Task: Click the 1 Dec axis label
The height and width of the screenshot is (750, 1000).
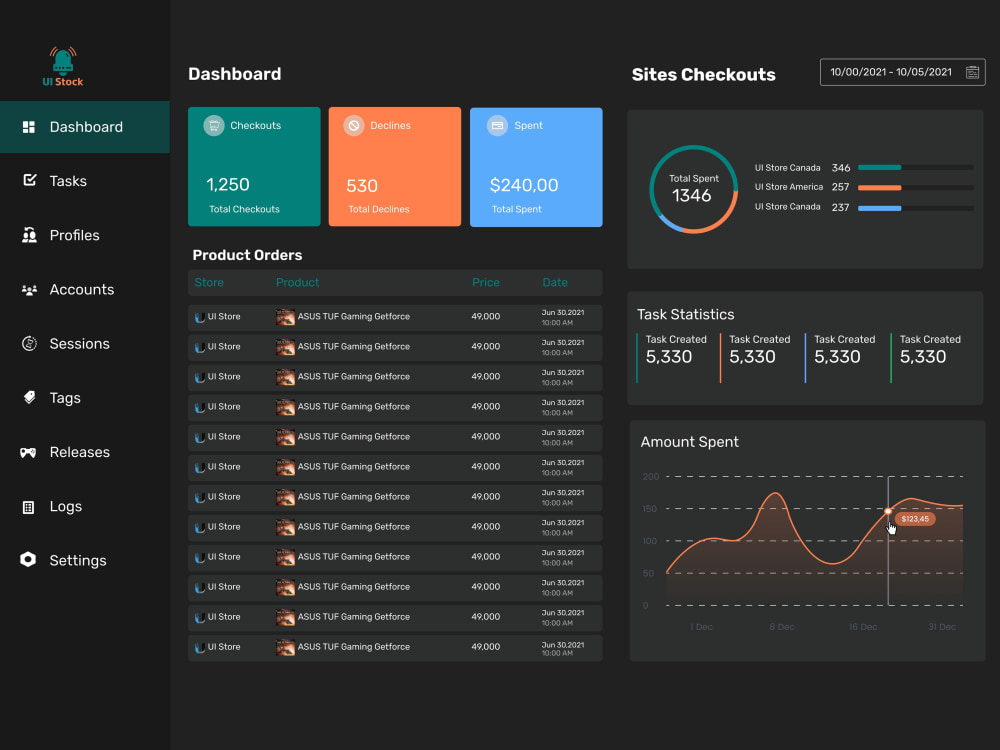Action: 701,627
